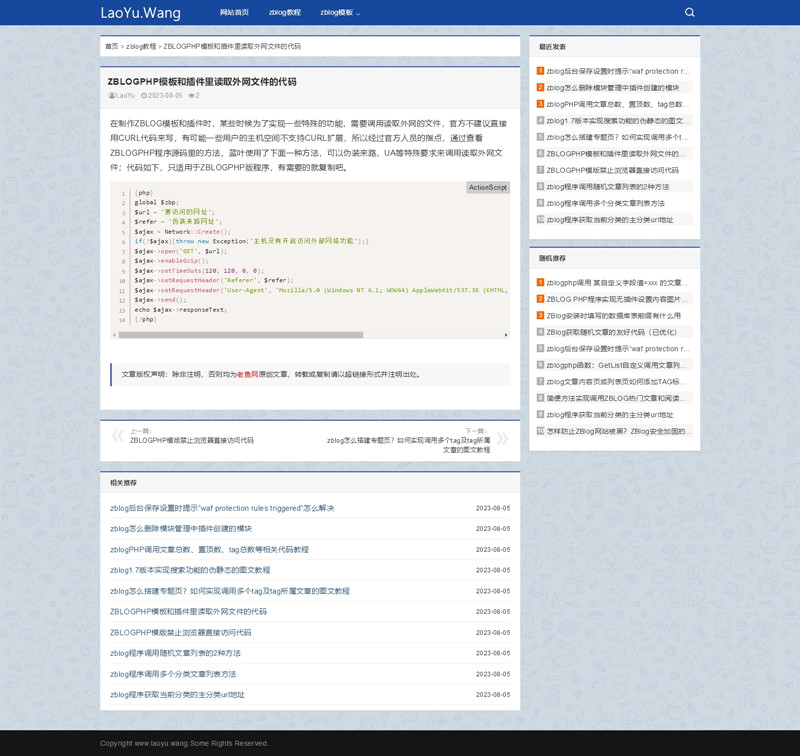The image size is (800, 756).
Task: Click the 相关推荐 section heading
Action: click(123, 483)
